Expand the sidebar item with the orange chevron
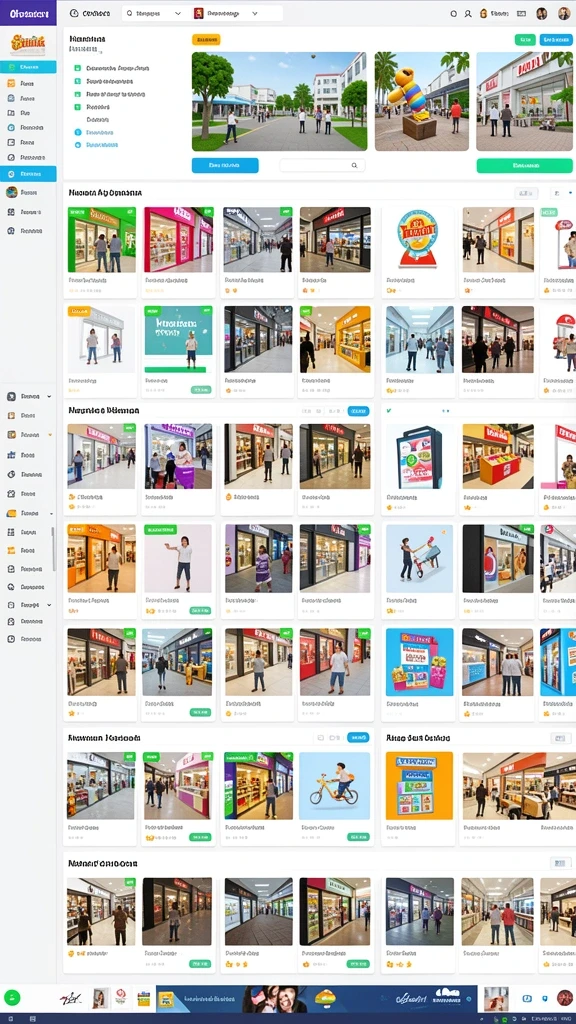Screen dimensions: 576x1024 [x=29, y=434]
